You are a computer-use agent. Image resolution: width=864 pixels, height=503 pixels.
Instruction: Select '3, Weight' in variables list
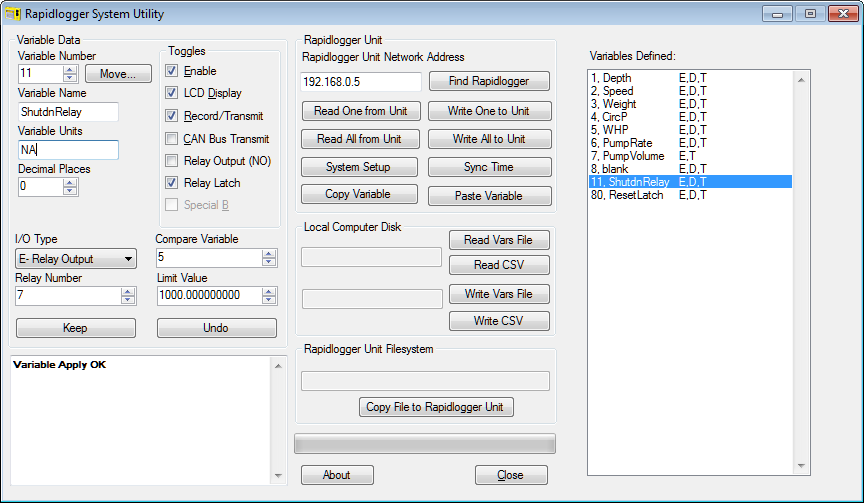point(690,104)
